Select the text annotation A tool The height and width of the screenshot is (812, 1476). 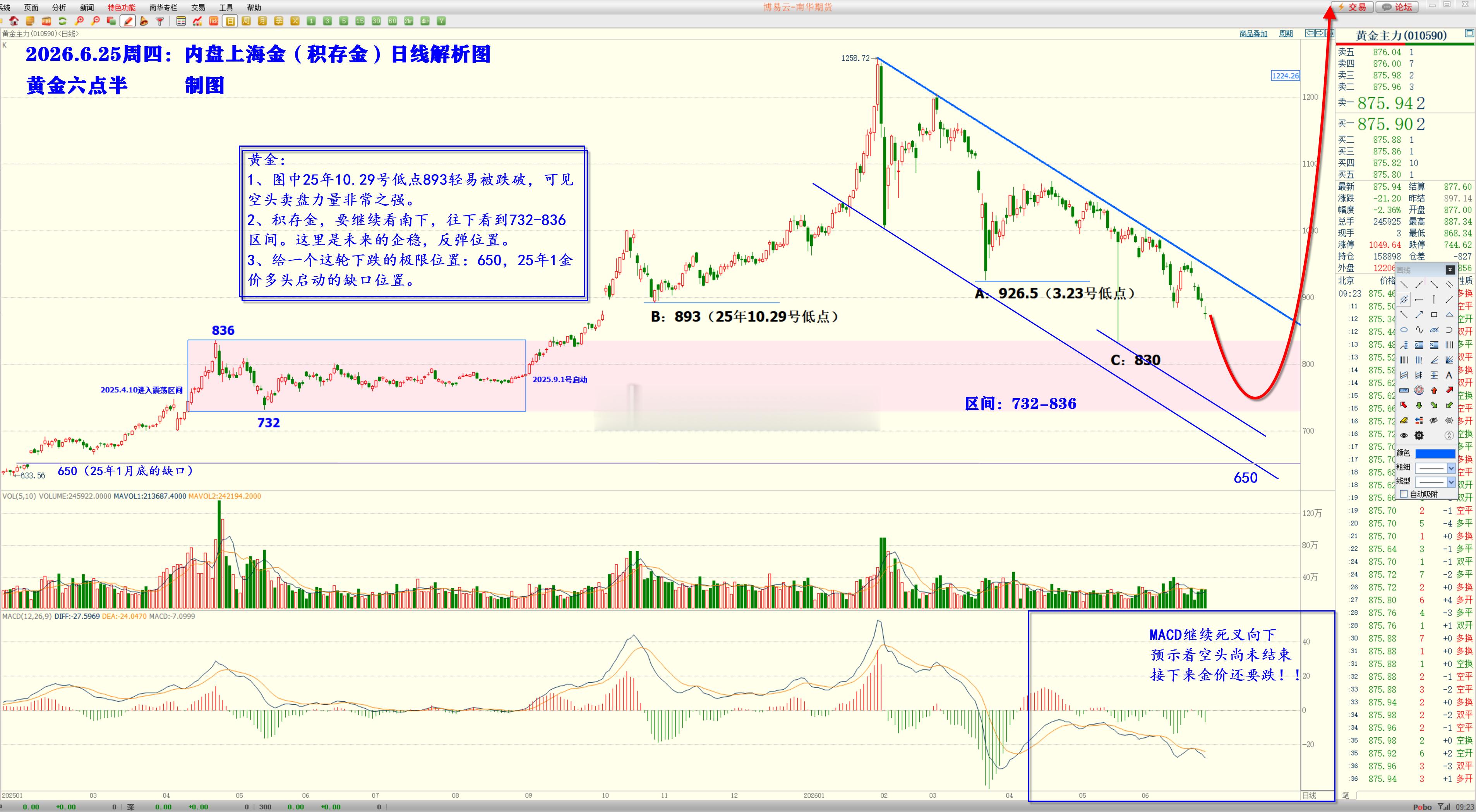click(1450, 375)
